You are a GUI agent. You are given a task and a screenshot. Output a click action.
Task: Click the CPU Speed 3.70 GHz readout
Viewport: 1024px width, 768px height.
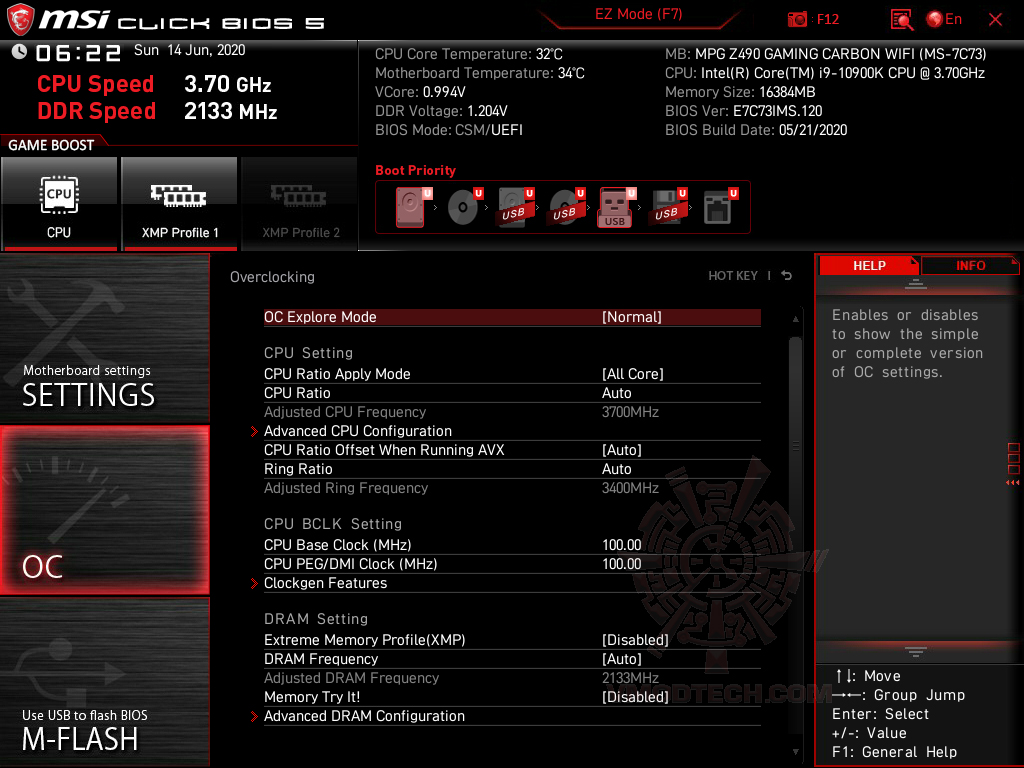(154, 84)
